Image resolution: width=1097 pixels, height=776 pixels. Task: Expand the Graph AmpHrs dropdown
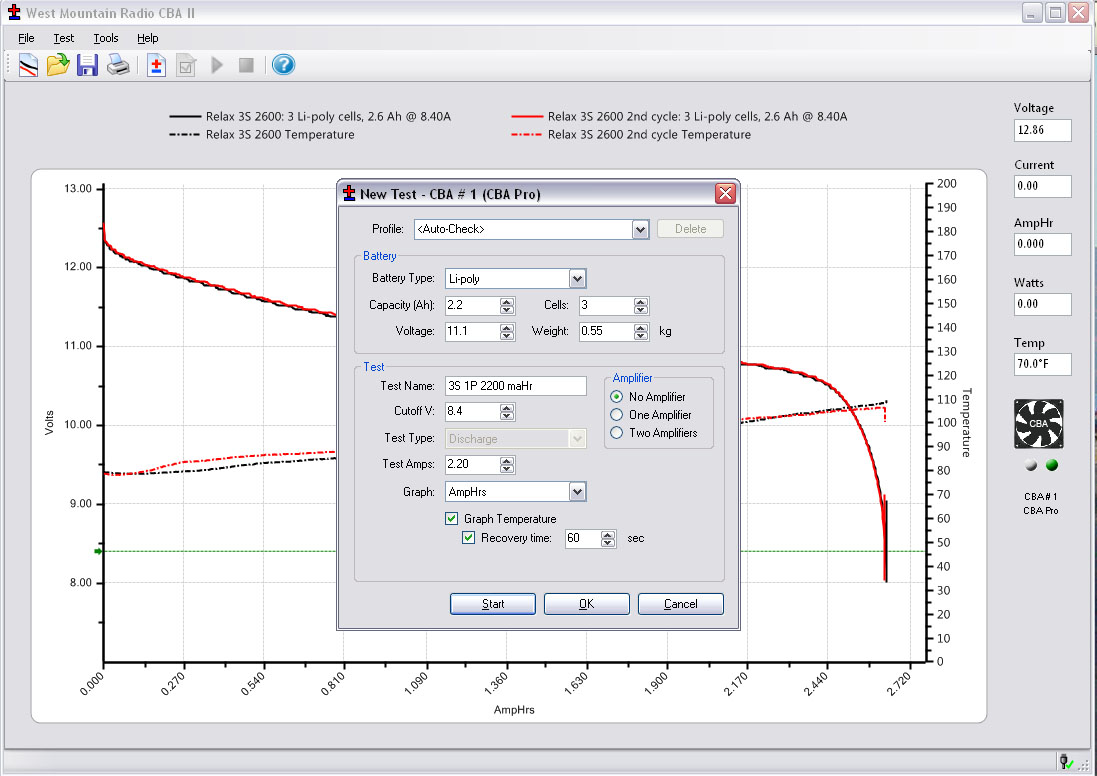[577, 492]
